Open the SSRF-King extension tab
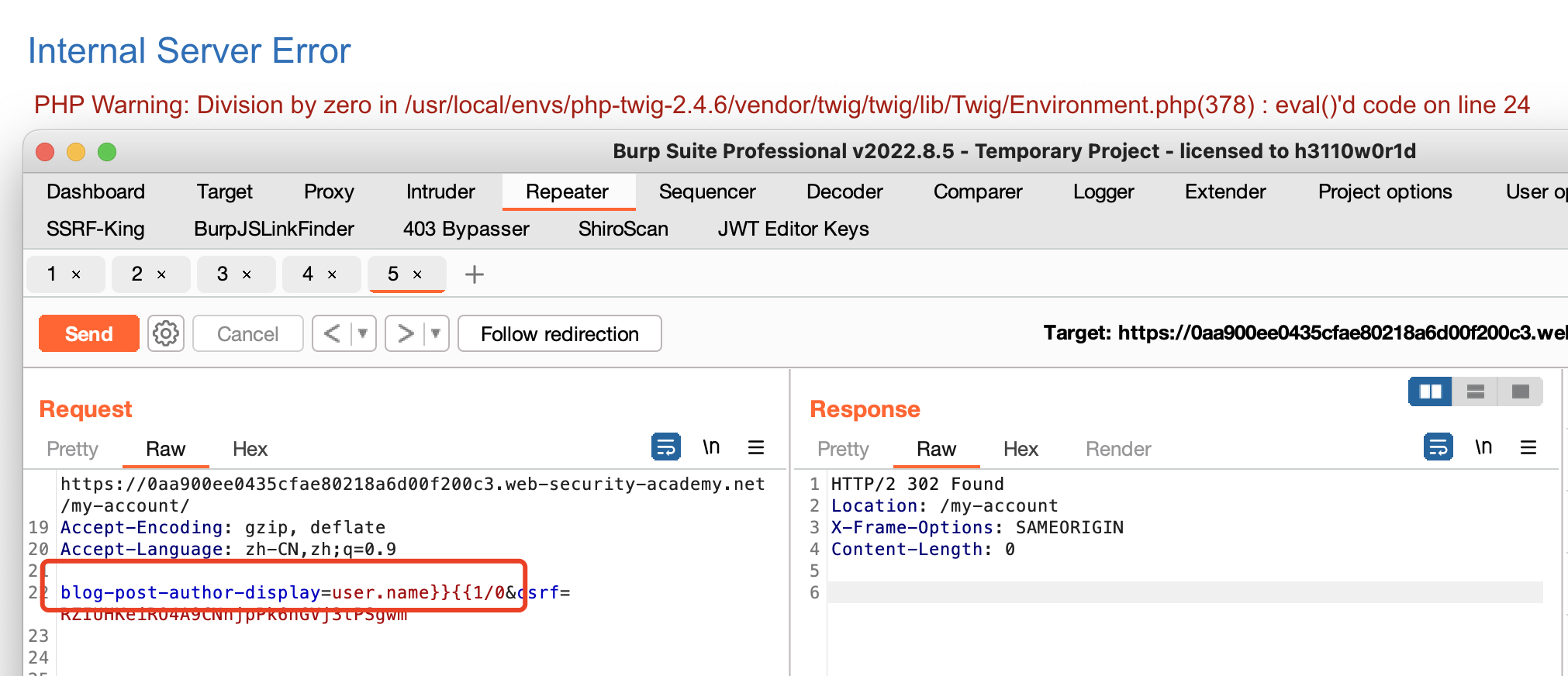The width and height of the screenshot is (1568, 676). (95, 229)
